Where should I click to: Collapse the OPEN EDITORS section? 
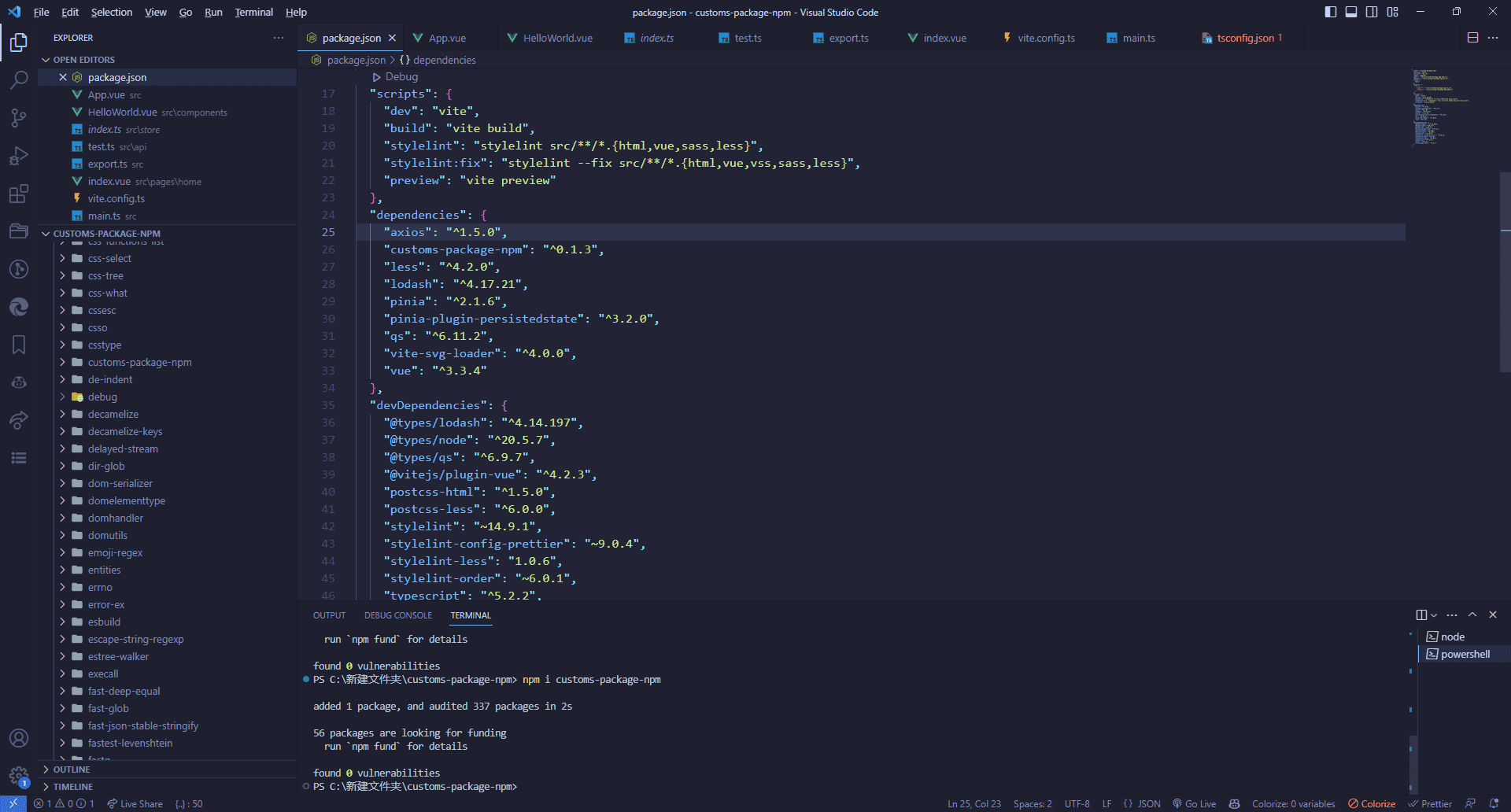83,60
